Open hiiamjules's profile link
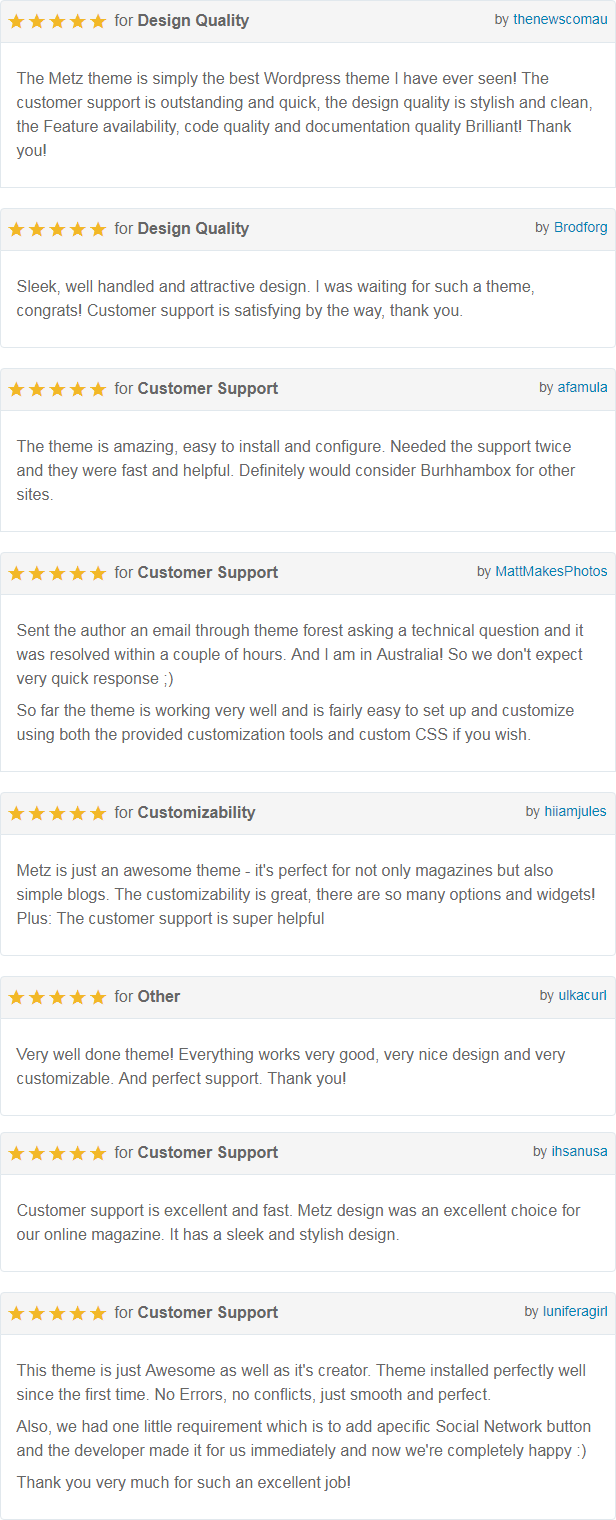 click(x=575, y=812)
